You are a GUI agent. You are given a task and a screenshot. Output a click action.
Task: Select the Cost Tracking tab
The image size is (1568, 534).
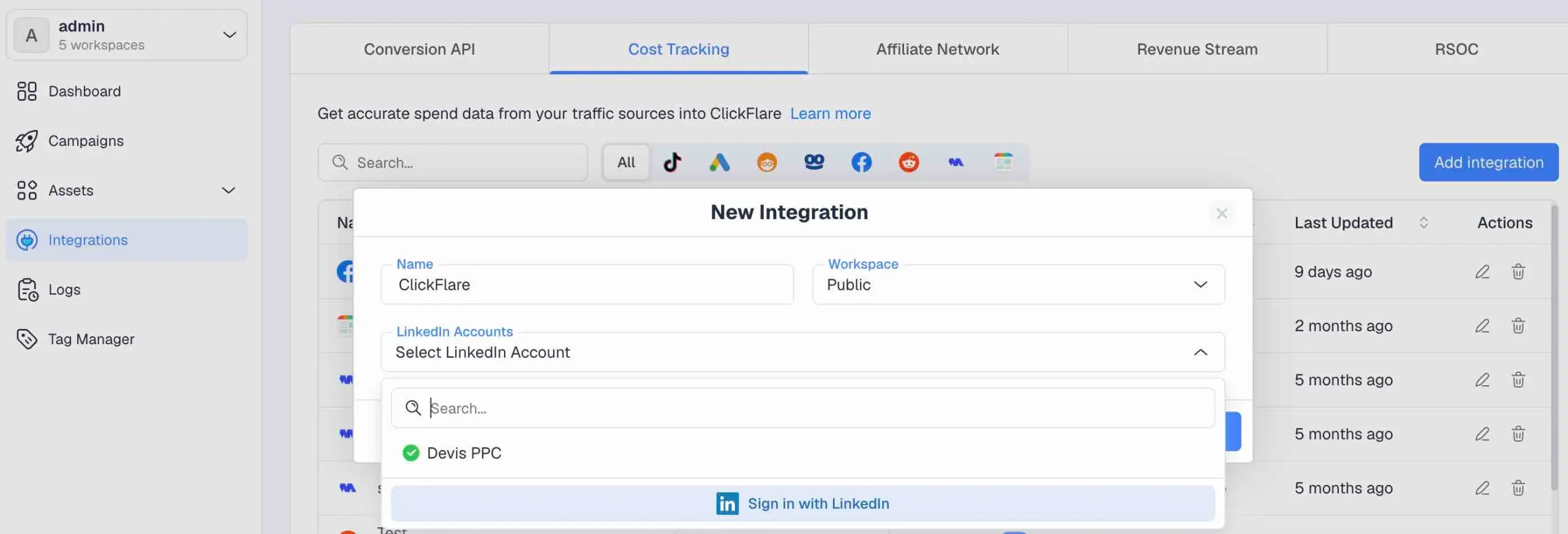pos(679,49)
